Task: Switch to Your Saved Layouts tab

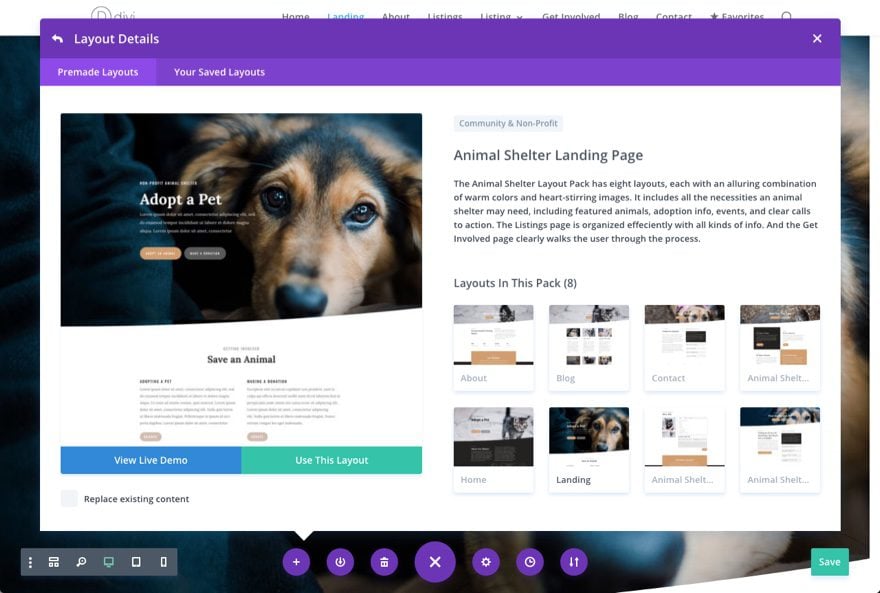Action: pyautogui.click(x=219, y=72)
